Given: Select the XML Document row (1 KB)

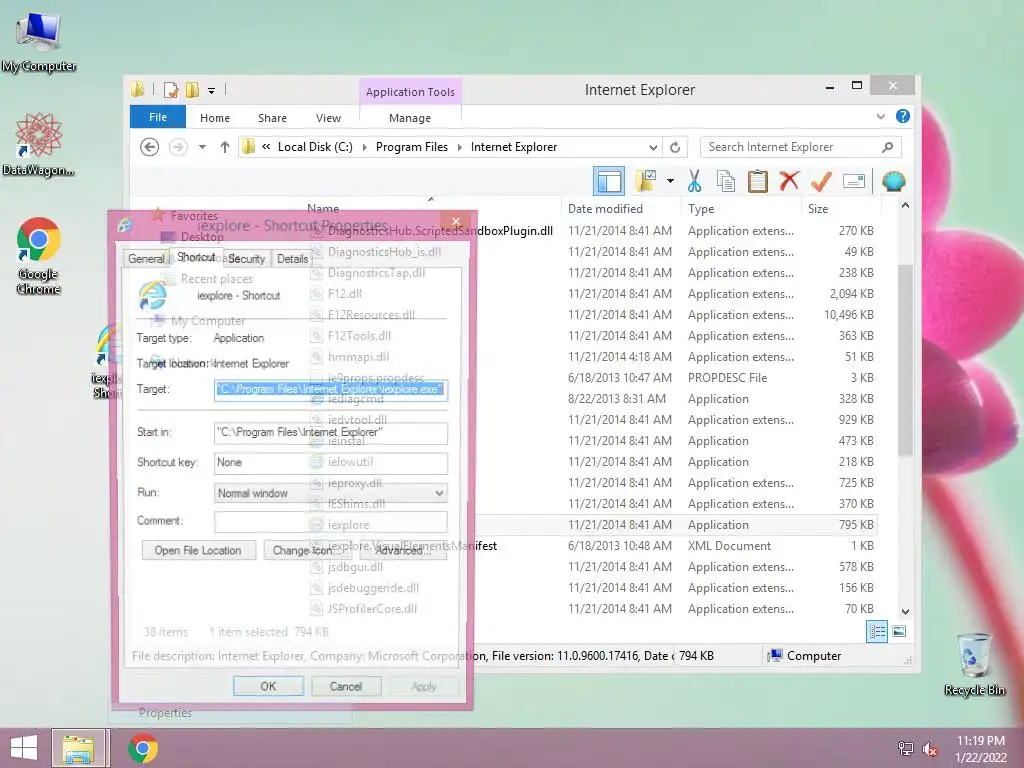Looking at the screenshot, I should click(593, 545).
